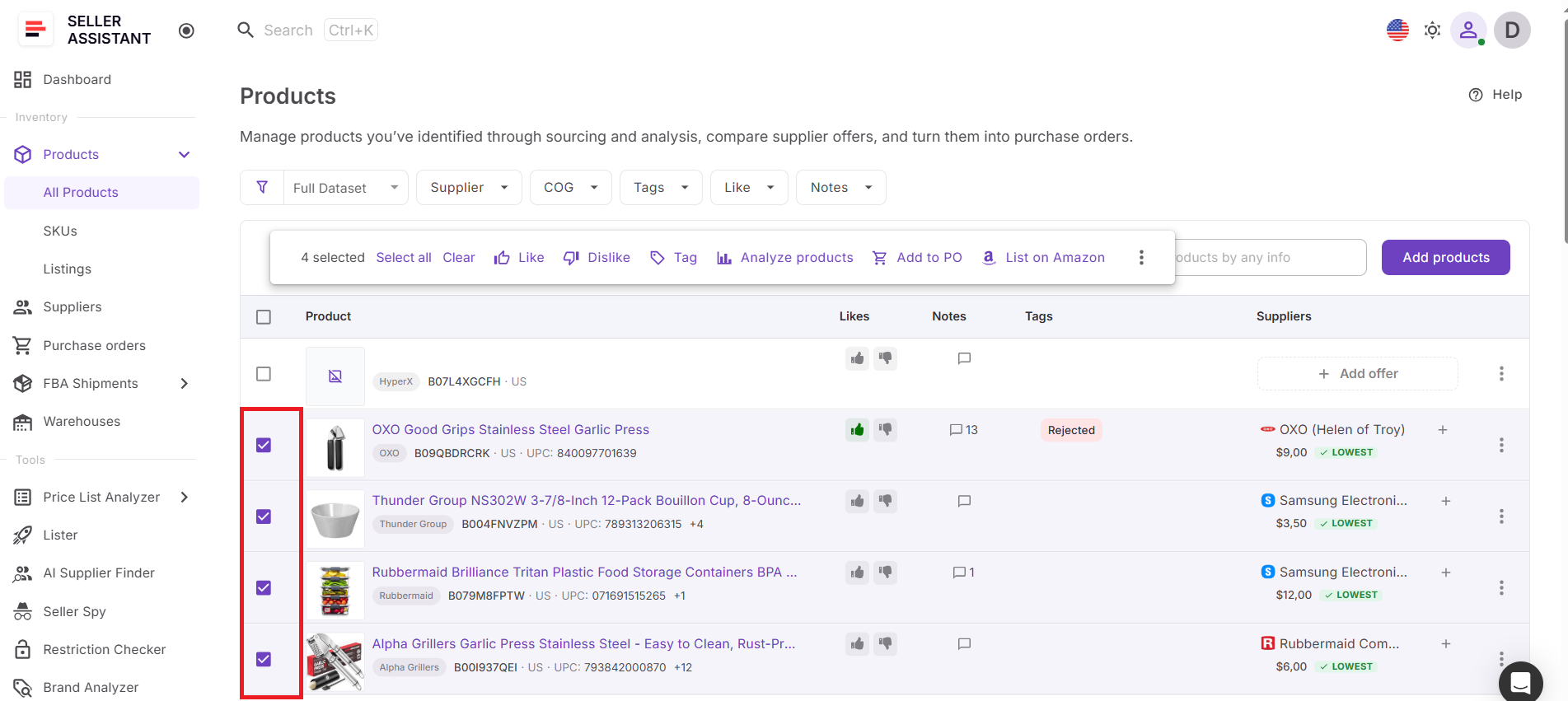Thumbs down the HyperX product
1568x701 pixels.
pyautogui.click(x=885, y=358)
